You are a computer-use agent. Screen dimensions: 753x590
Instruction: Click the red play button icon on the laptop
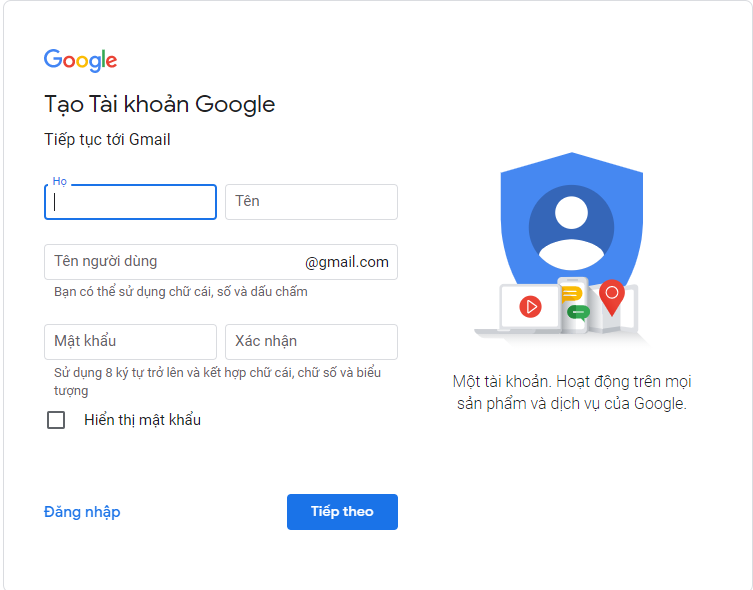(530, 306)
